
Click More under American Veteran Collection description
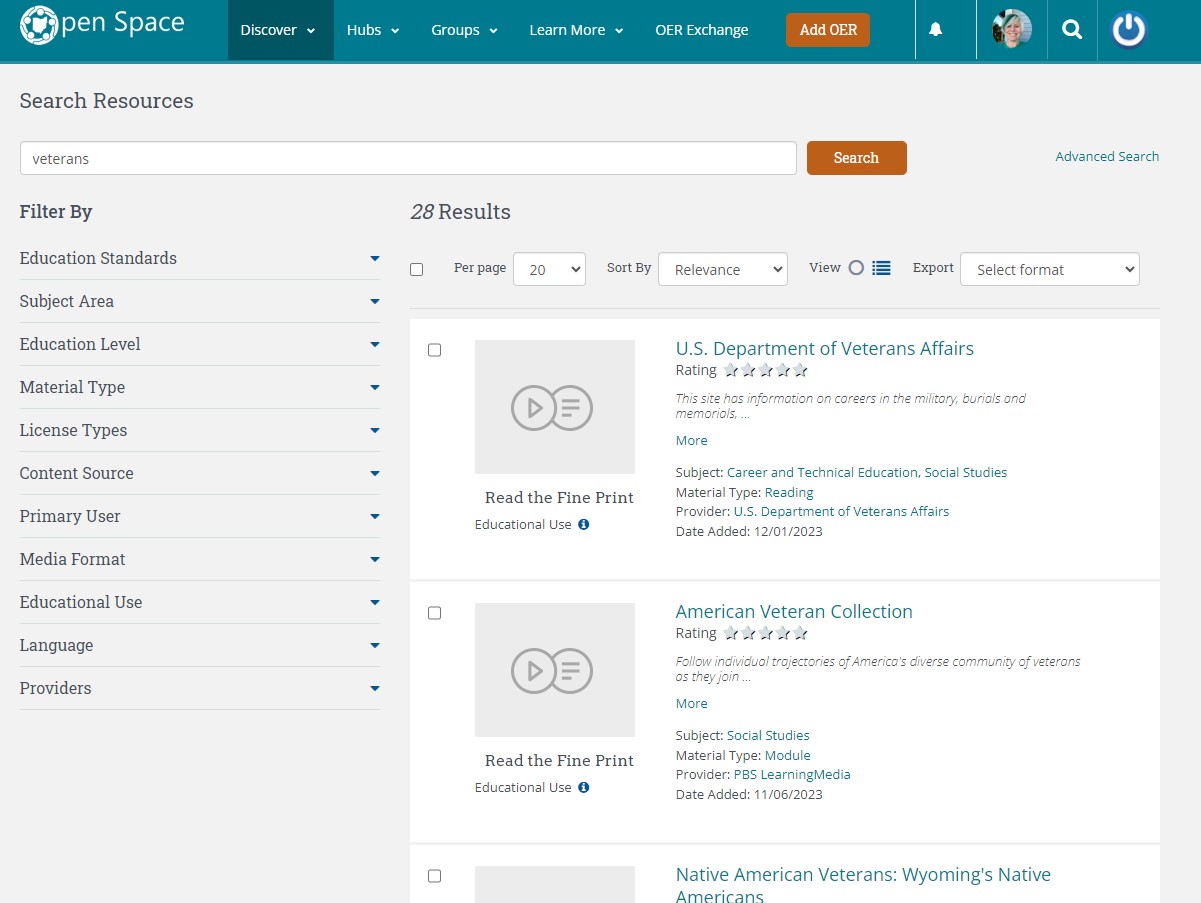click(x=691, y=704)
